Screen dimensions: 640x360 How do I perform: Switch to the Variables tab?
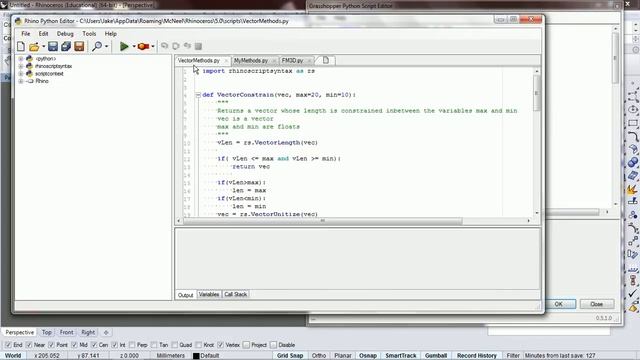point(209,294)
